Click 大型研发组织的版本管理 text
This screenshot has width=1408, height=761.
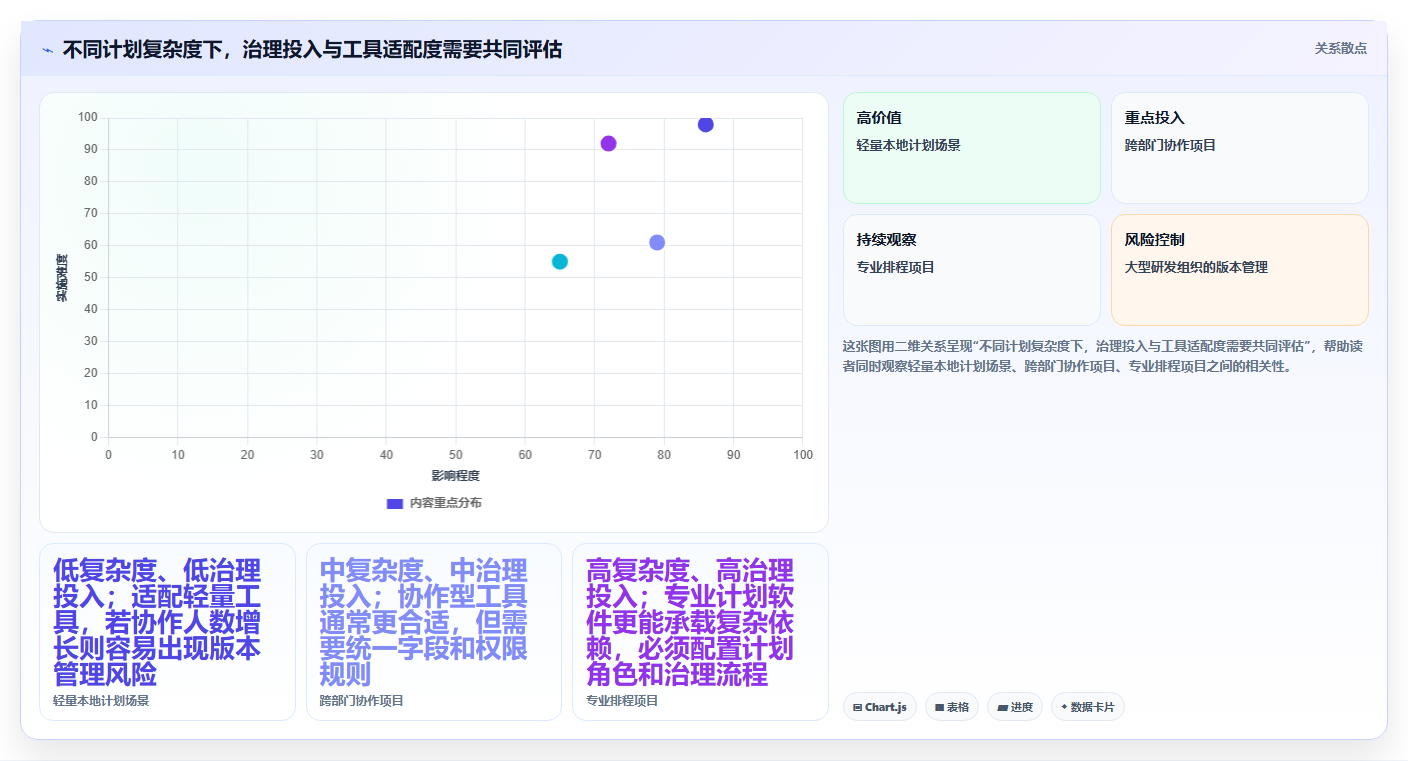pyautogui.click(x=1196, y=267)
